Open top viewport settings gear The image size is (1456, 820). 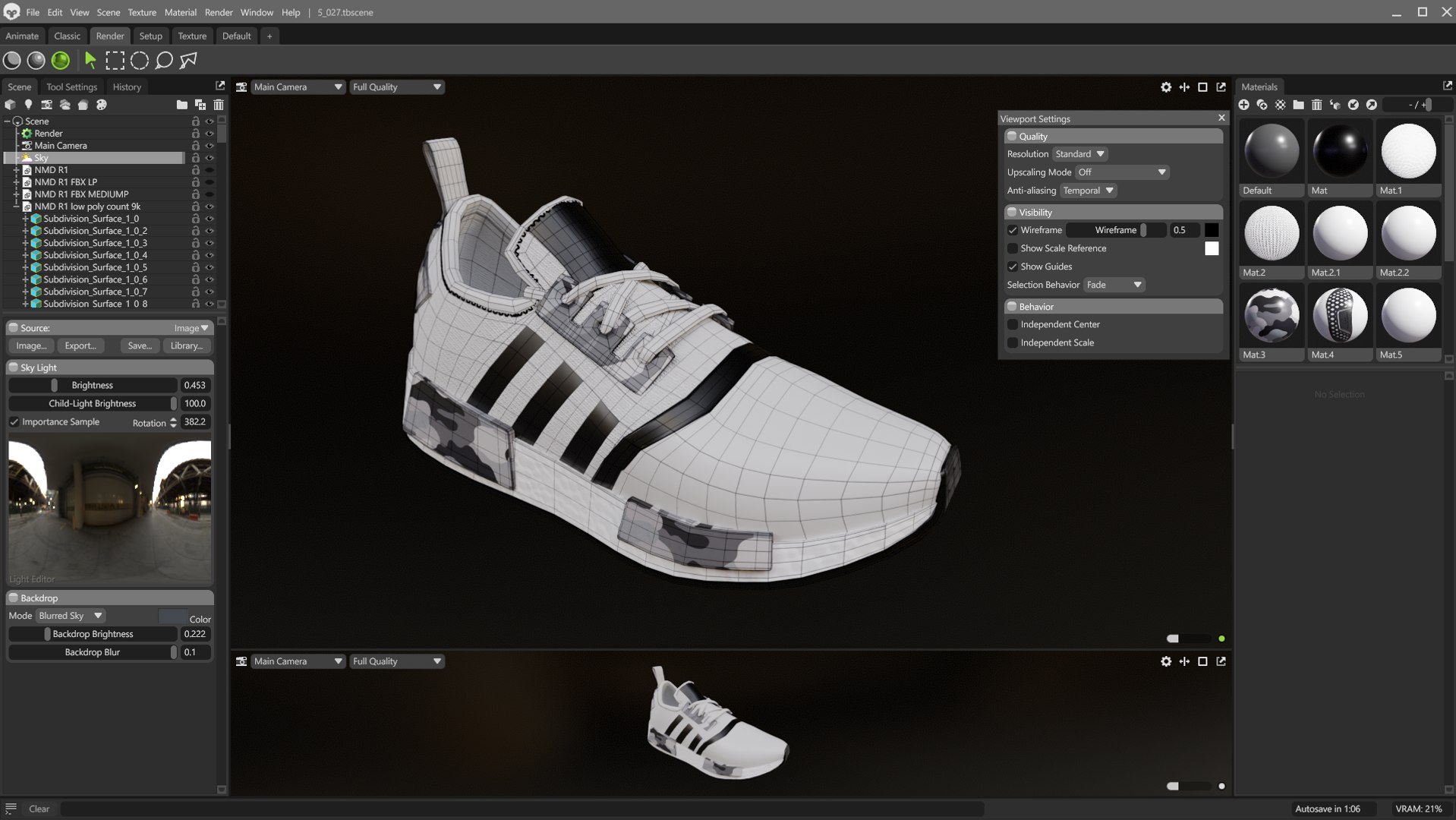click(x=1166, y=87)
